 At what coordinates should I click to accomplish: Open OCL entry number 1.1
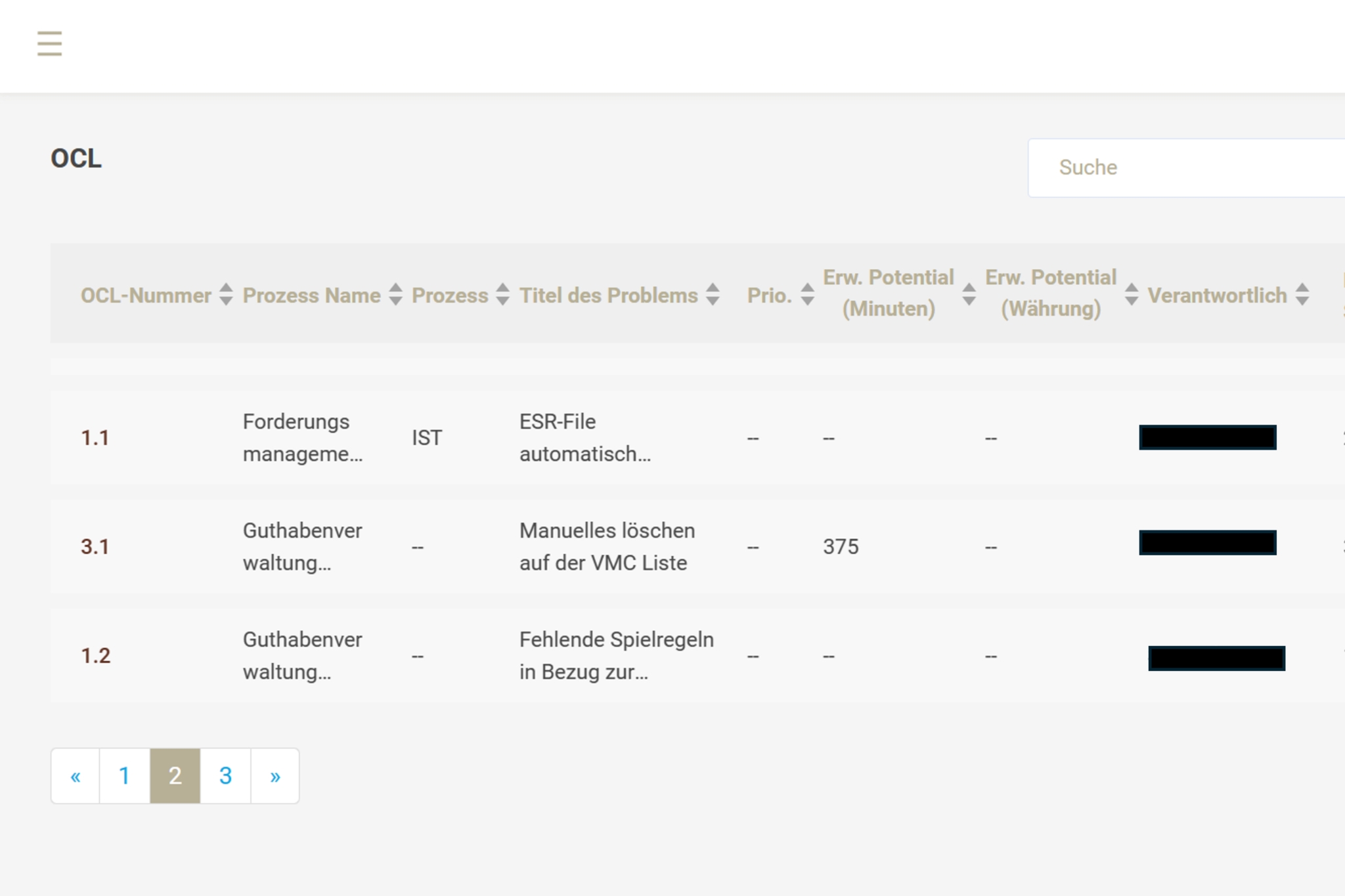95,438
